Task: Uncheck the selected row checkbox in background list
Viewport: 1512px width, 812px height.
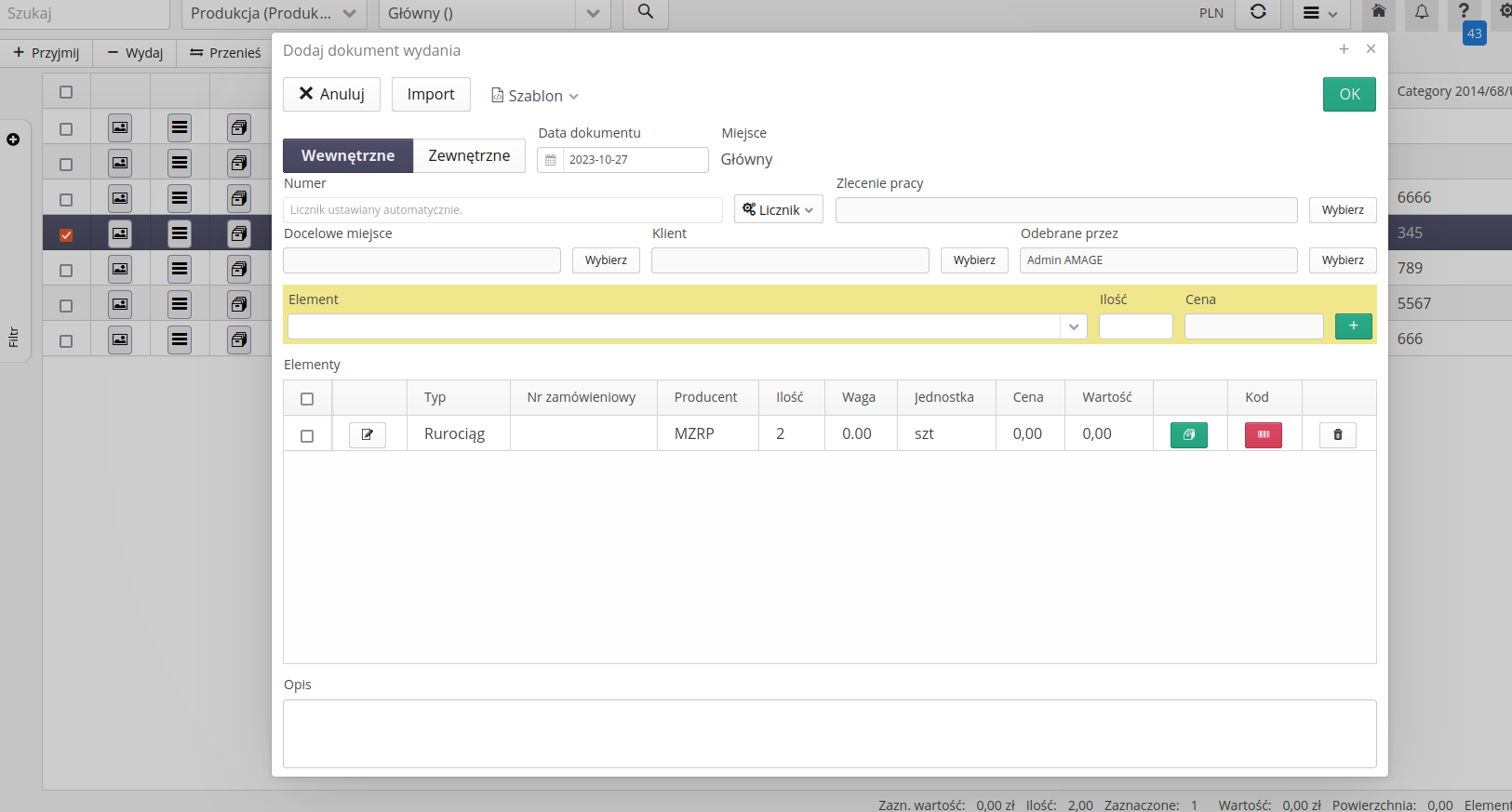Action: coord(66,234)
